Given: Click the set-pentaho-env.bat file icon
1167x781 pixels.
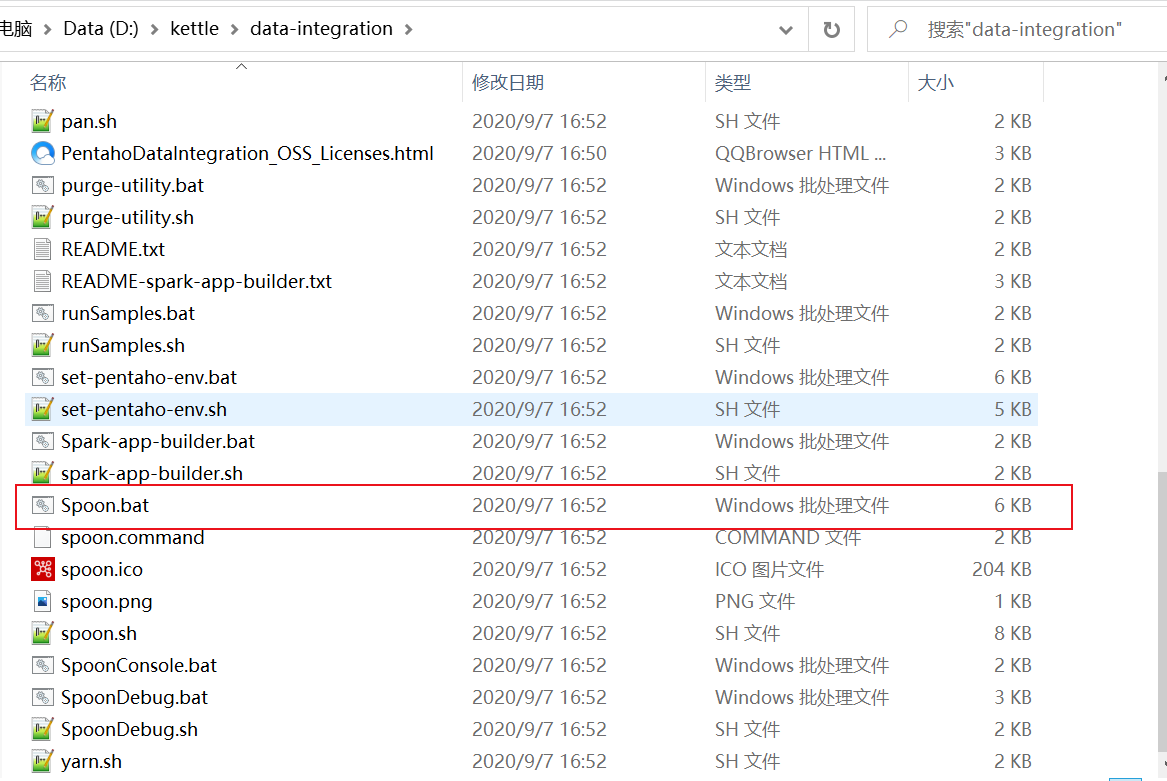Looking at the screenshot, I should pos(42,377).
